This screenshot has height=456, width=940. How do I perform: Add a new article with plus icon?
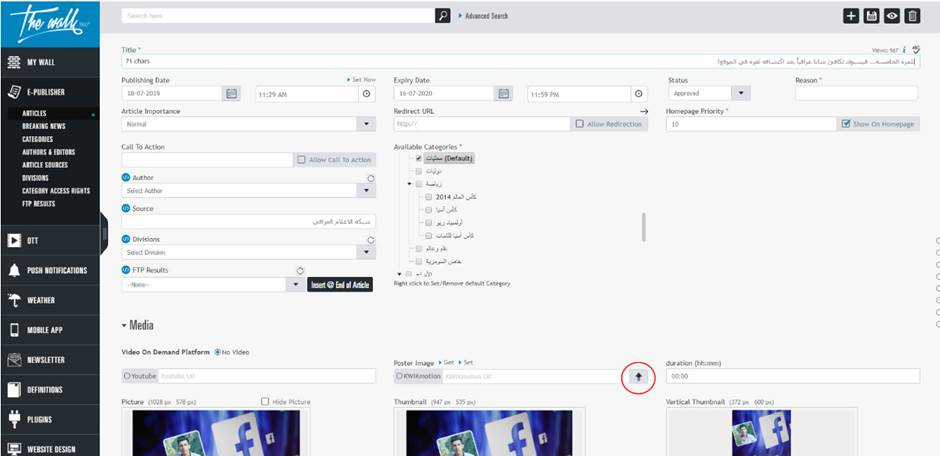click(851, 16)
